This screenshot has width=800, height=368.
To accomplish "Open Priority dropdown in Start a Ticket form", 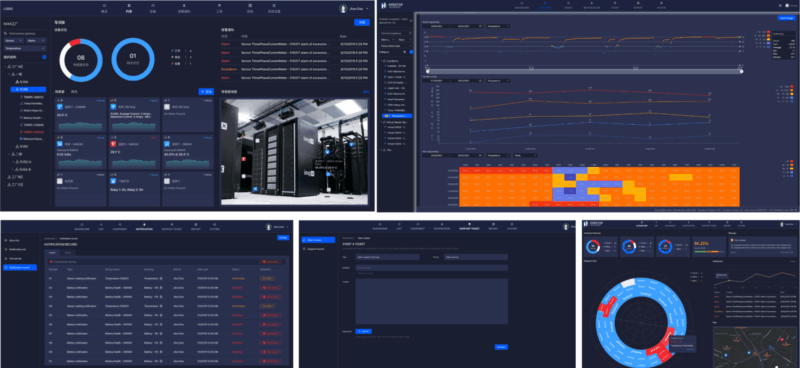I will tap(476, 257).
